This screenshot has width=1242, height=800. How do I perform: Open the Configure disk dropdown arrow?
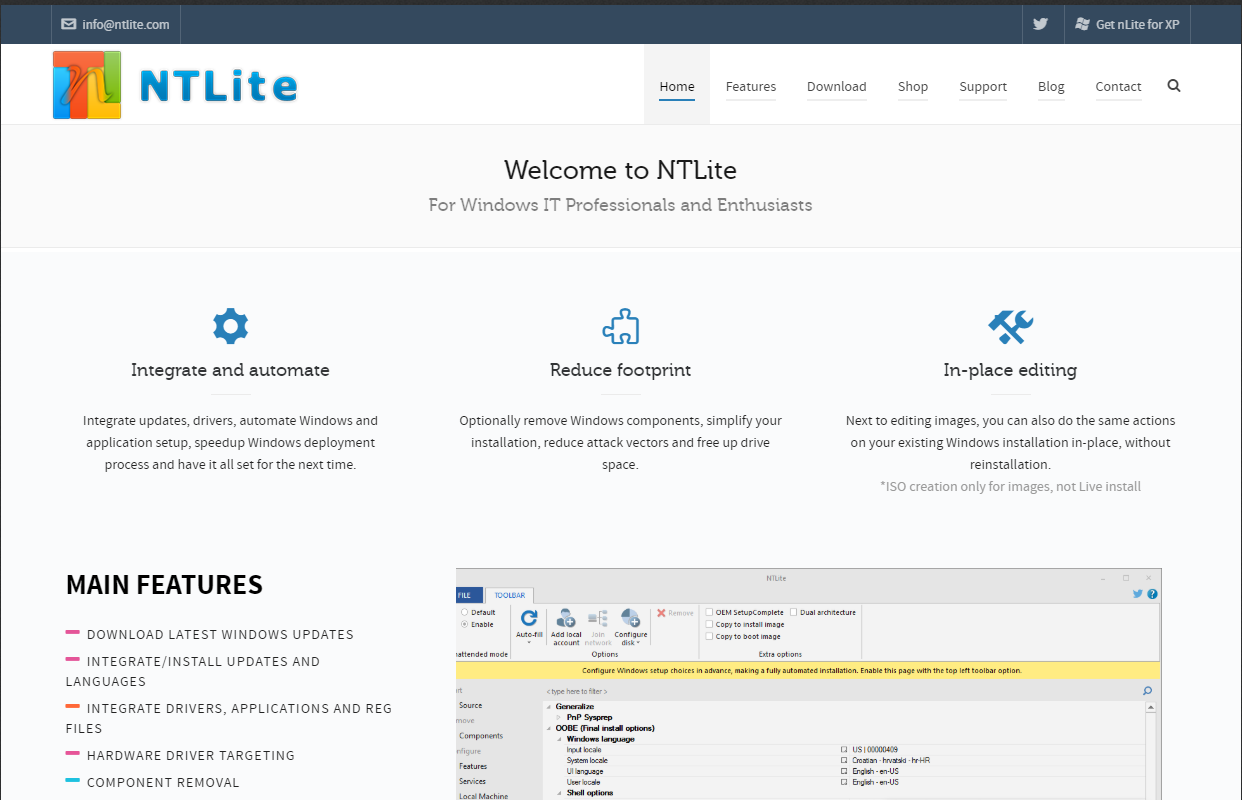point(638,643)
